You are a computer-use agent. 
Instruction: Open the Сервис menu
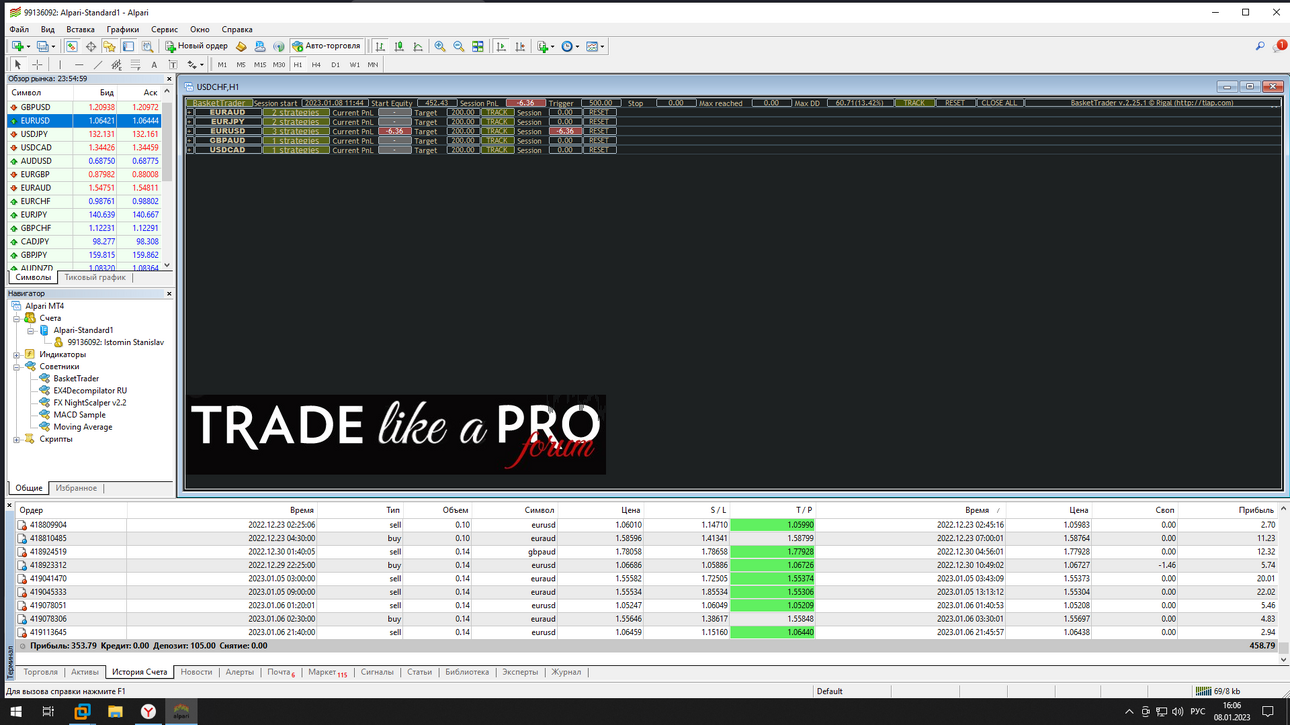click(164, 30)
